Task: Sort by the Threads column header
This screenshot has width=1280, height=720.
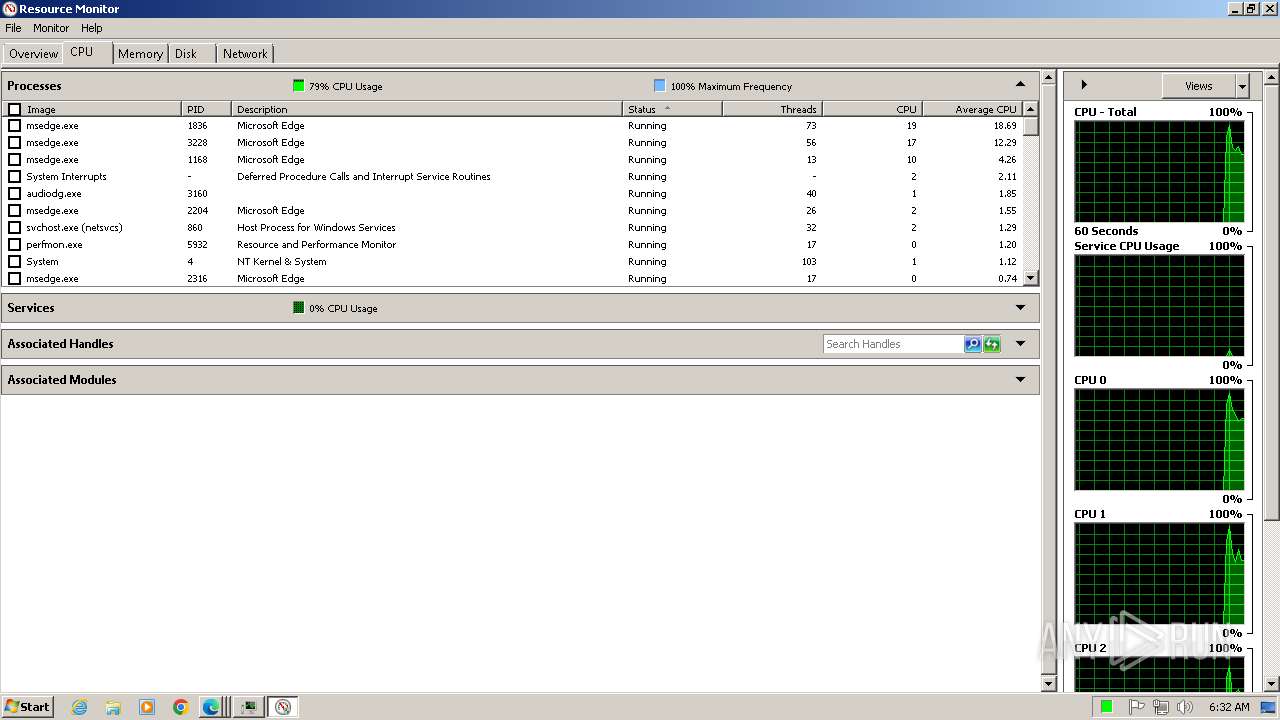Action: coord(772,109)
